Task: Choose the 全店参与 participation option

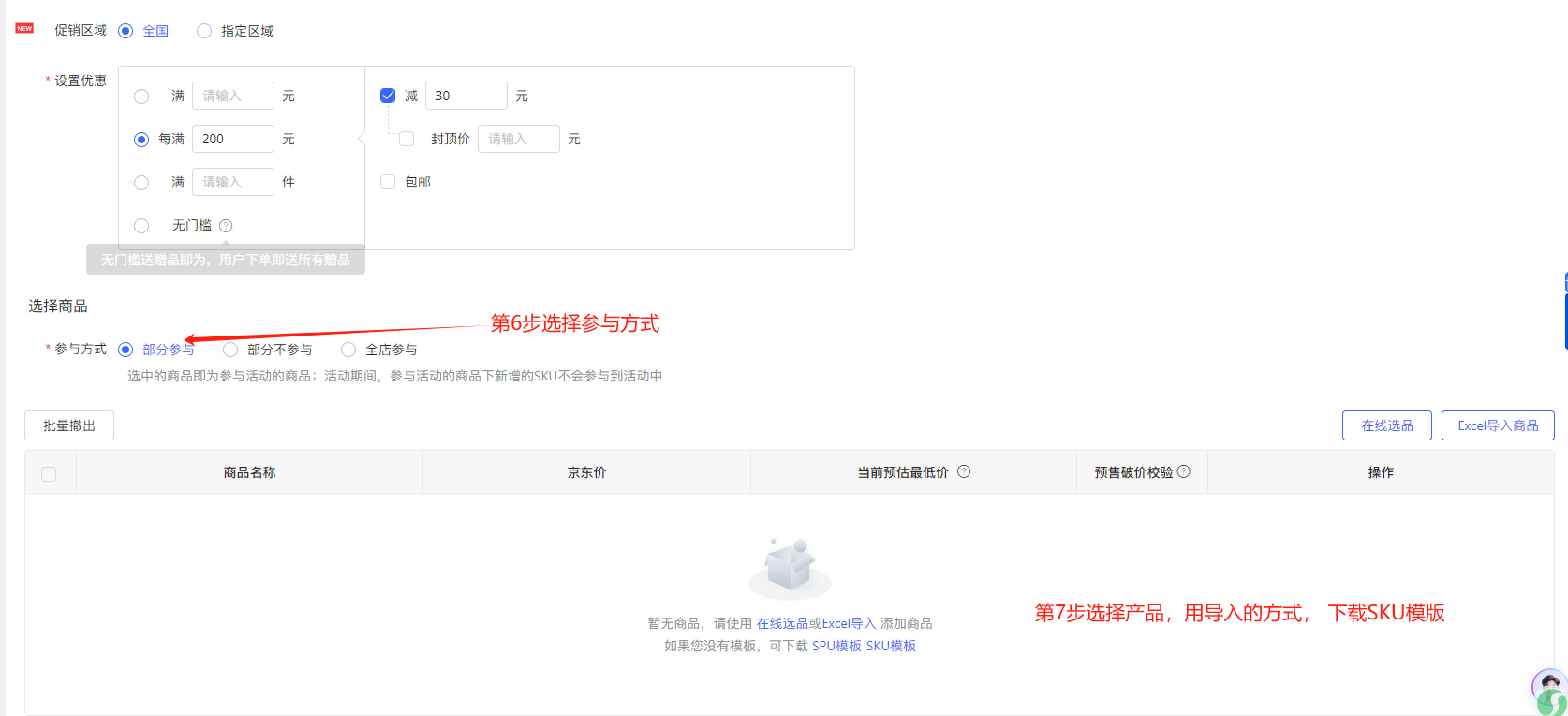Action: (x=348, y=350)
